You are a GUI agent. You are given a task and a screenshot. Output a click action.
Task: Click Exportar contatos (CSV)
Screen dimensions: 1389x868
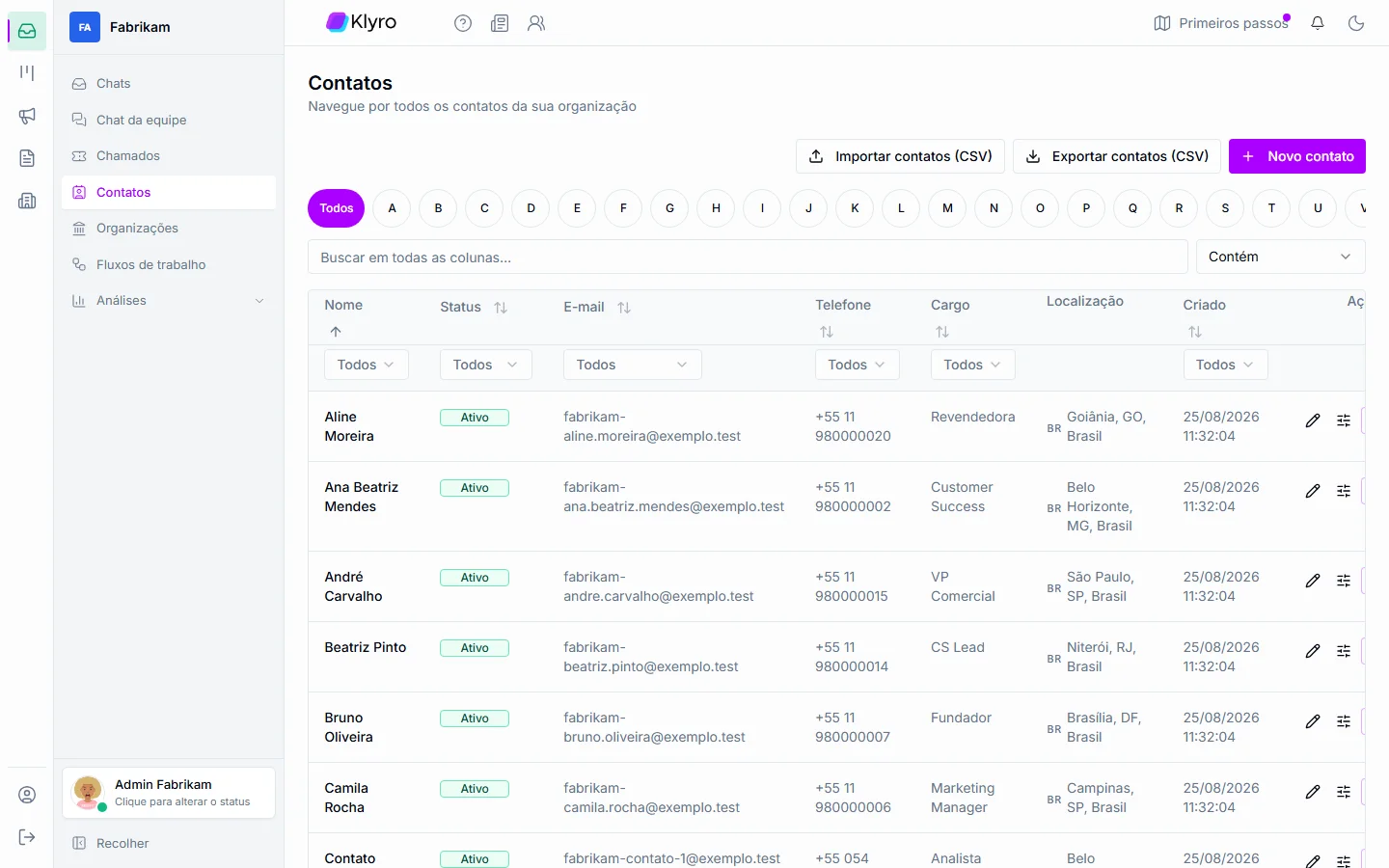pos(1117,156)
